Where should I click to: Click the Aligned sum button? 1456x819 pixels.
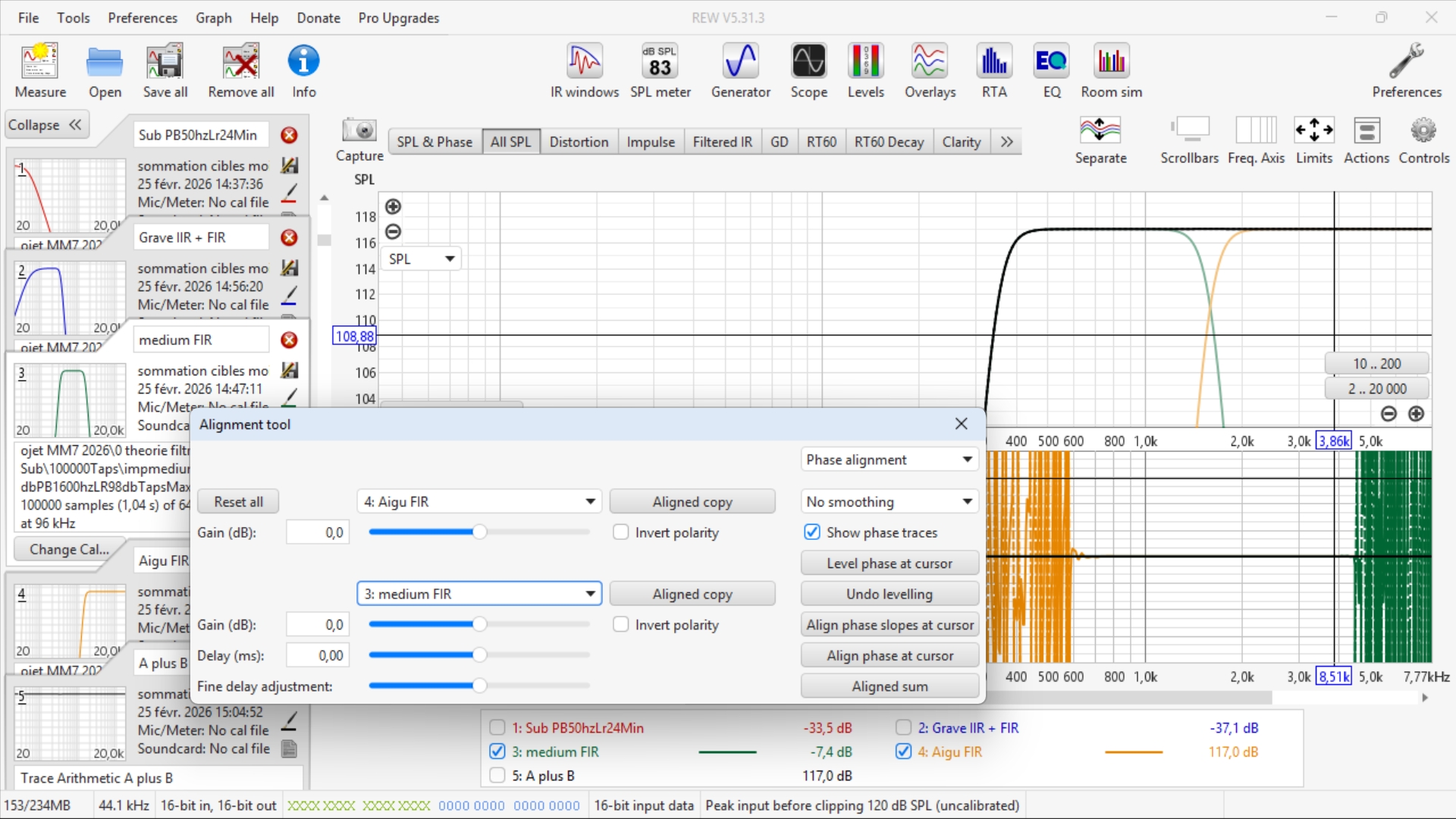click(x=890, y=686)
